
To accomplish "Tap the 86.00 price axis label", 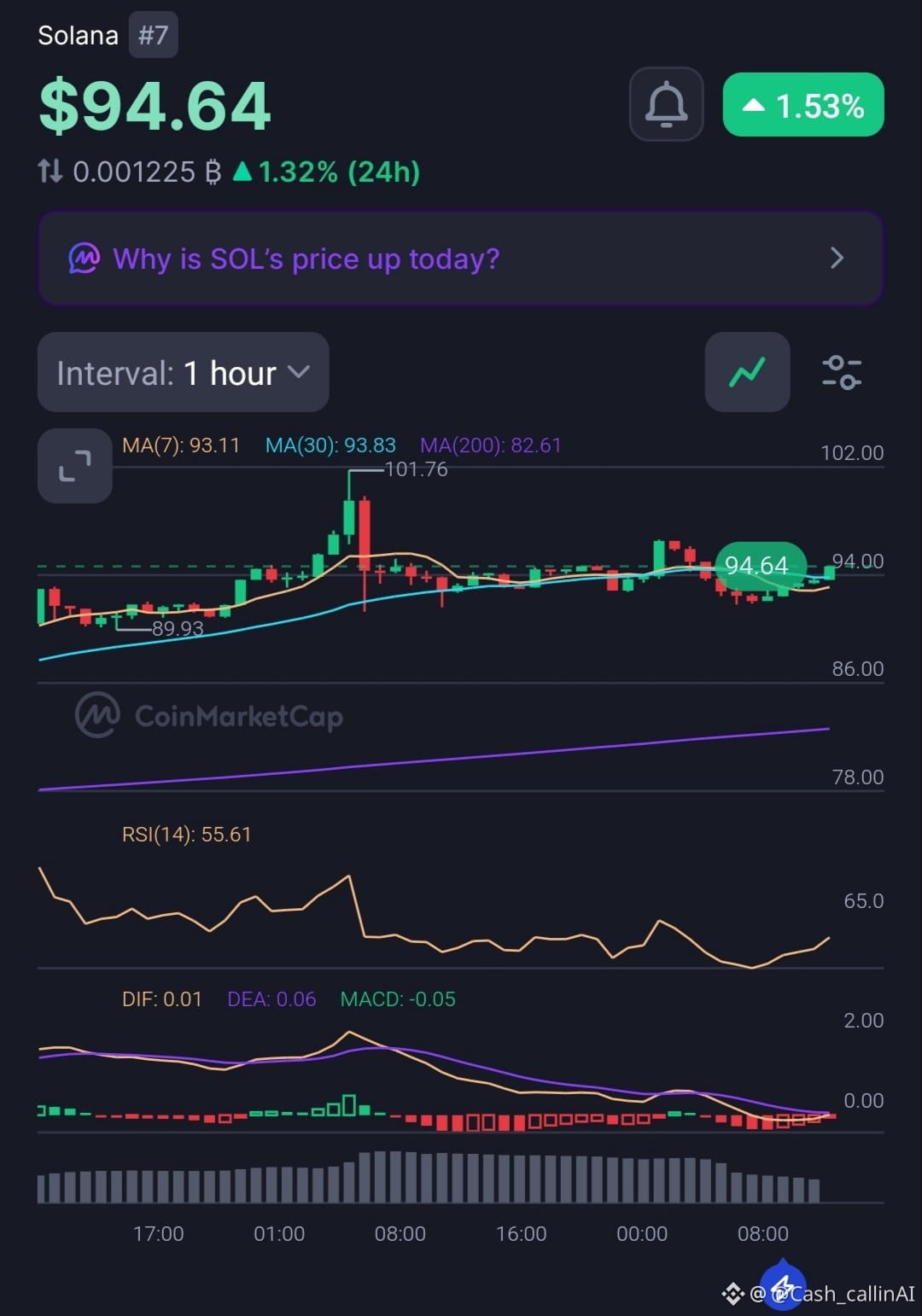I will pos(858,669).
